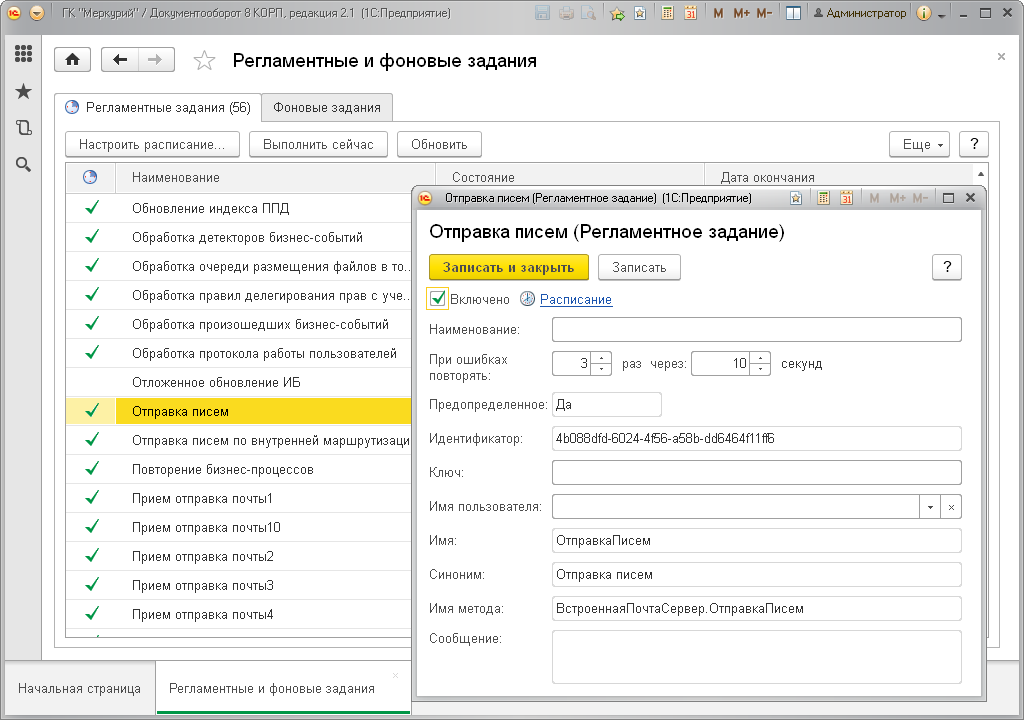Click the Сообщение text area
1024x720 pixels.
[756, 657]
